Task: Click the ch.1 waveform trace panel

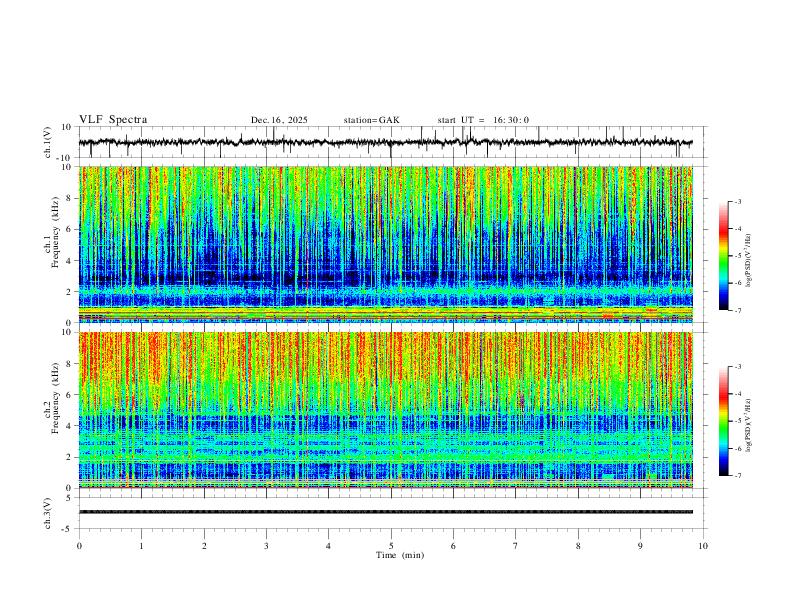Action: (x=392, y=142)
